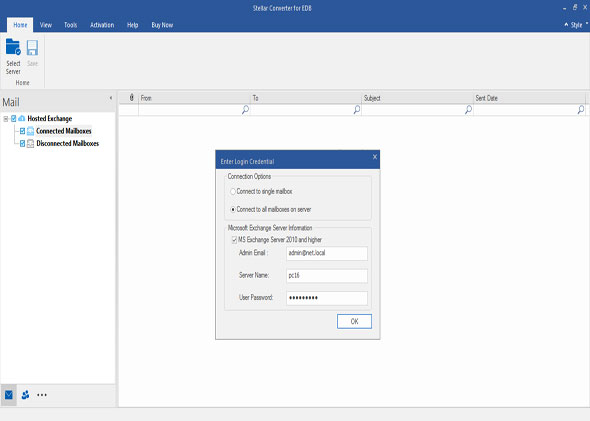Select Connect to single mailbox radio button
The width and height of the screenshot is (590, 421).
[233, 192]
